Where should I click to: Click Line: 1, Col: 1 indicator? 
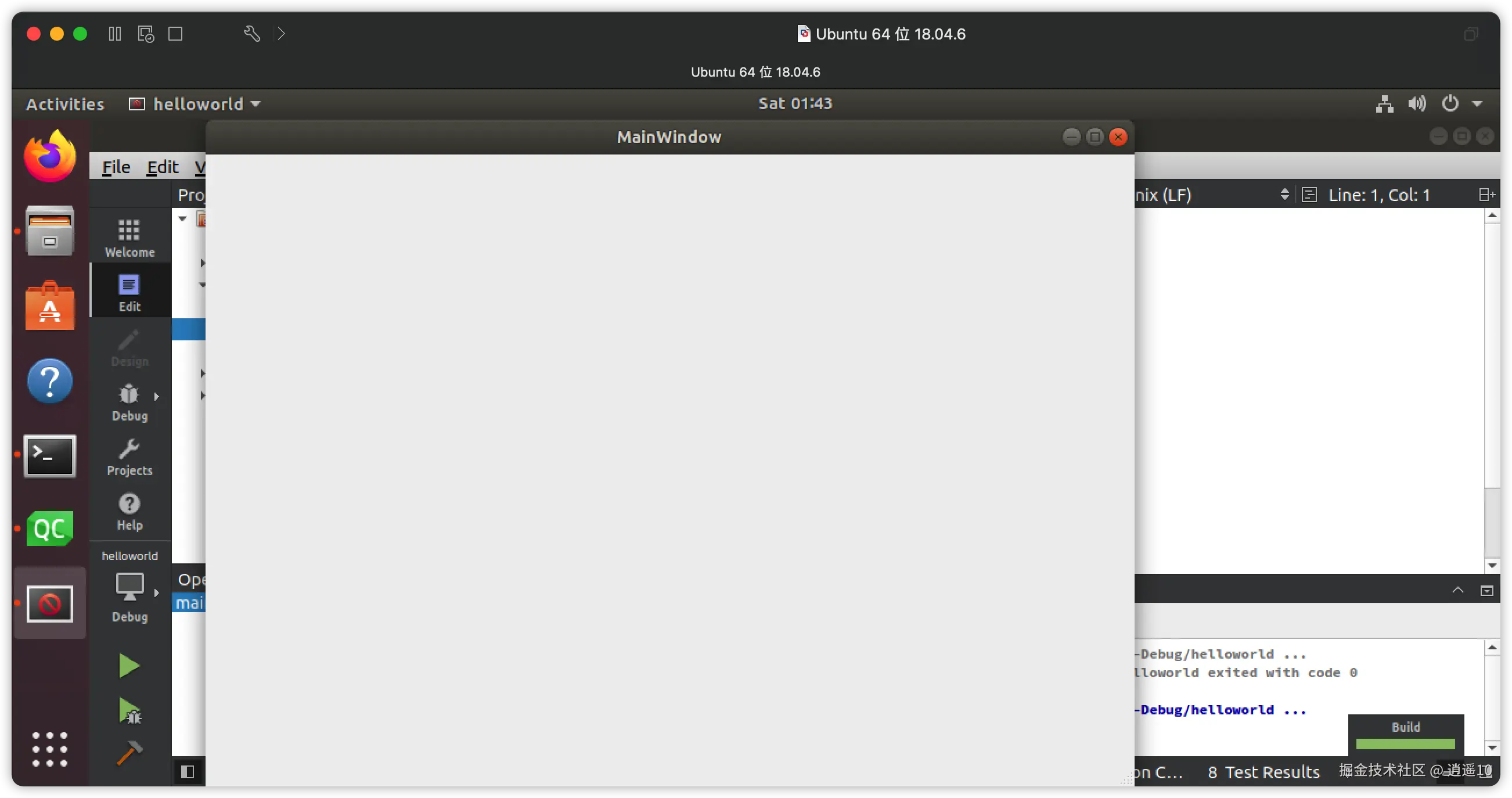1379,195
